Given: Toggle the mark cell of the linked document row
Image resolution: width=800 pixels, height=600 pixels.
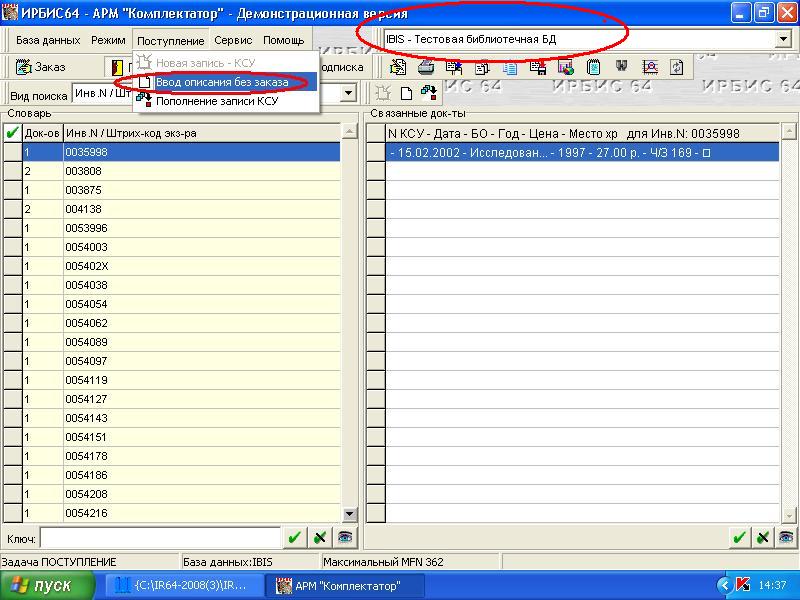Looking at the screenshot, I should [x=376, y=153].
